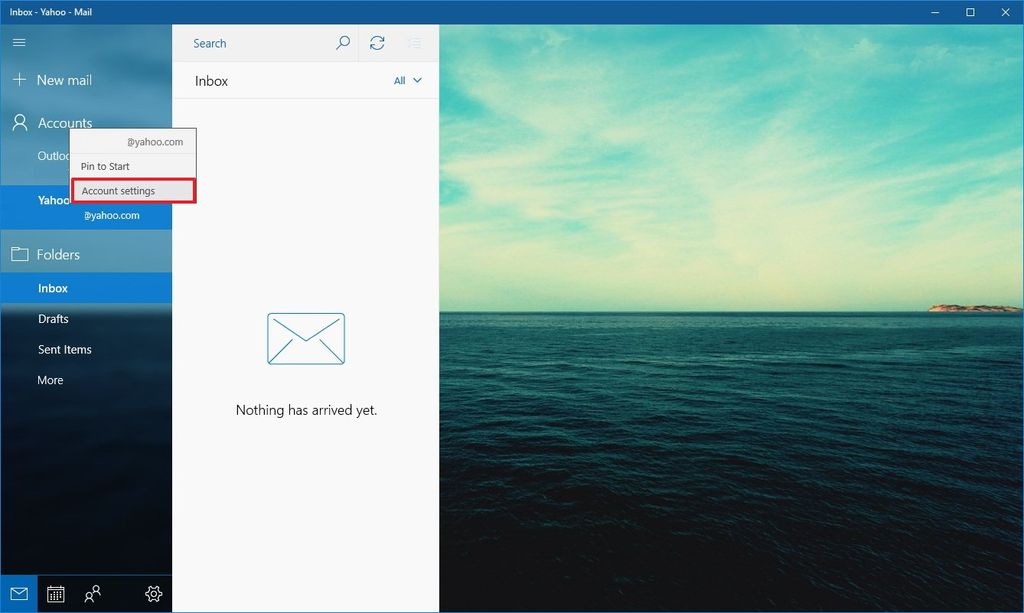
Task: Select the Inbox folder
Action: [x=52, y=288]
